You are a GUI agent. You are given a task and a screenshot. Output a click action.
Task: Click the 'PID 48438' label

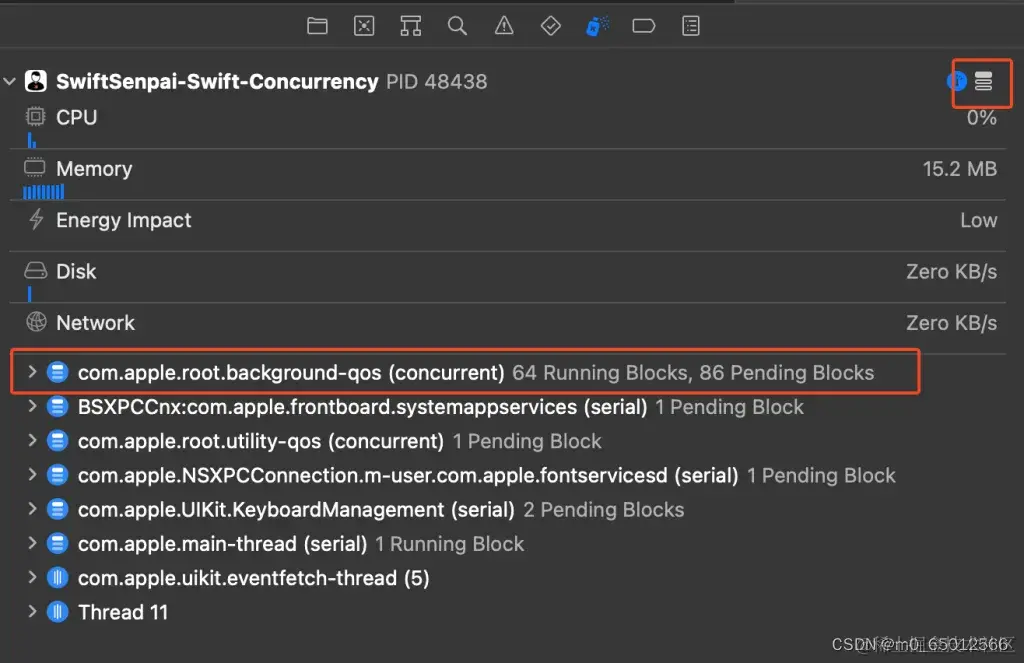(x=436, y=82)
